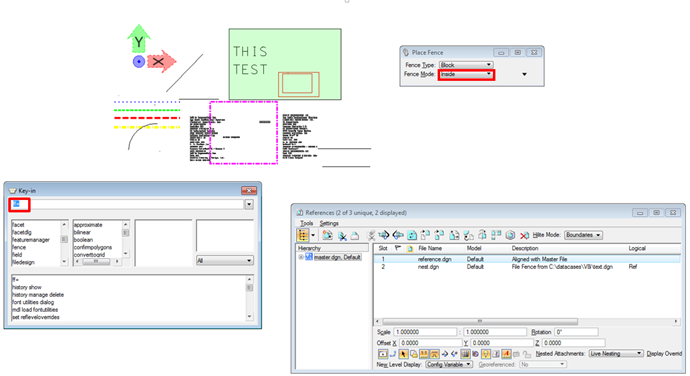Select reference.dgn row in reference list
Image resolution: width=690 pixels, height=376 pixels.
click(x=527, y=259)
